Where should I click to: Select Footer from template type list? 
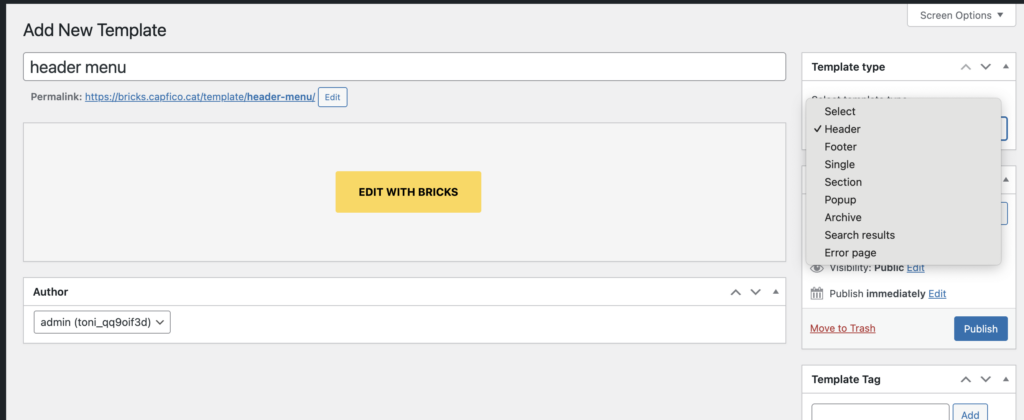tap(840, 147)
